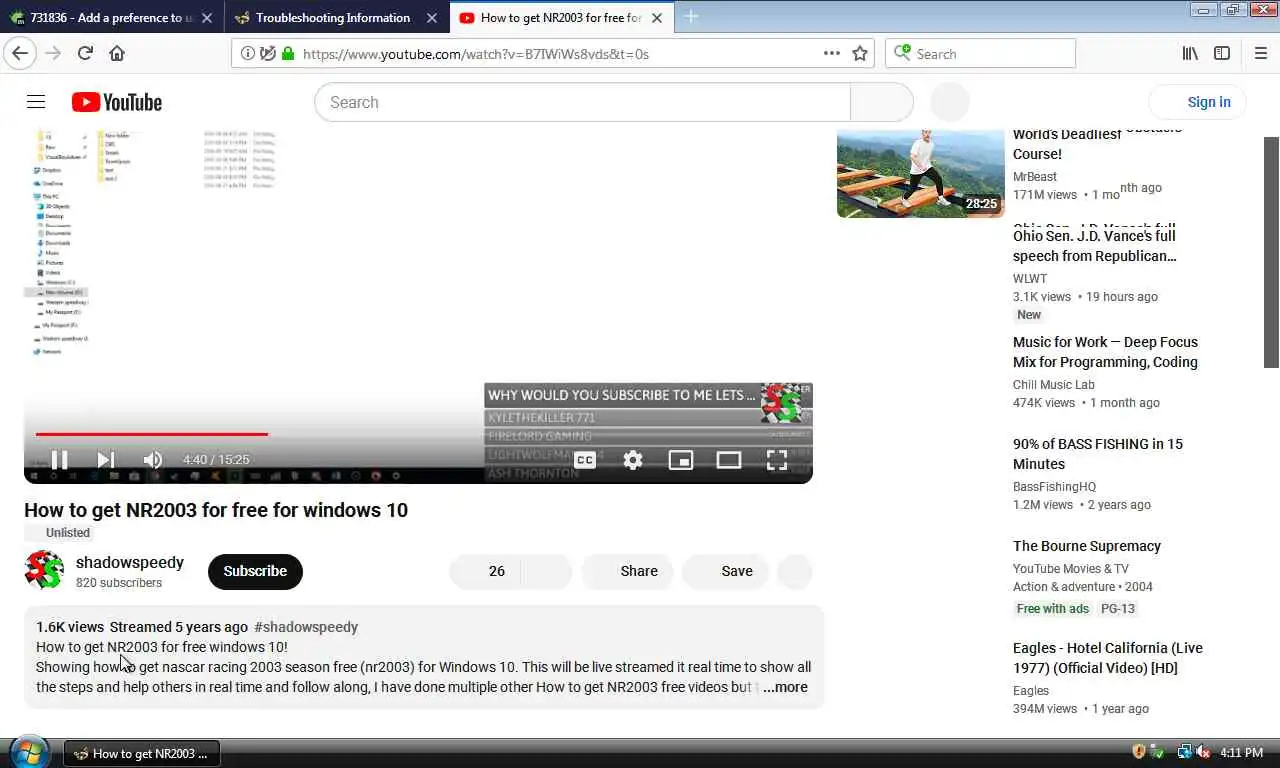The width and height of the screenshot is (1280, 768).
Task: Open shadowspeedy channel avatar
Action: [x=44, y=571]
